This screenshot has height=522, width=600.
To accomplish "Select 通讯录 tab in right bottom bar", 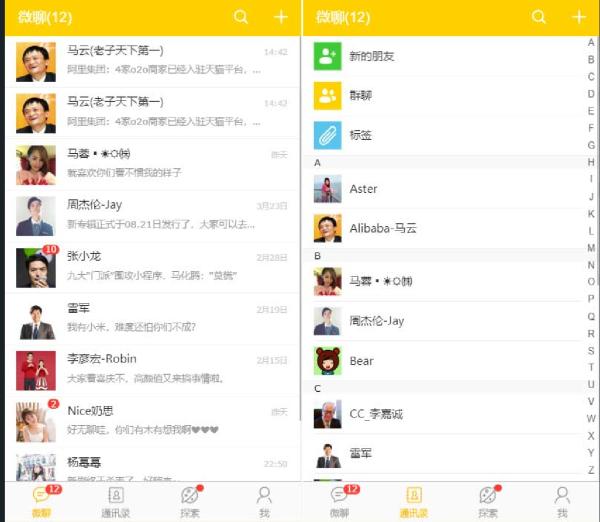I will point(414,501).
